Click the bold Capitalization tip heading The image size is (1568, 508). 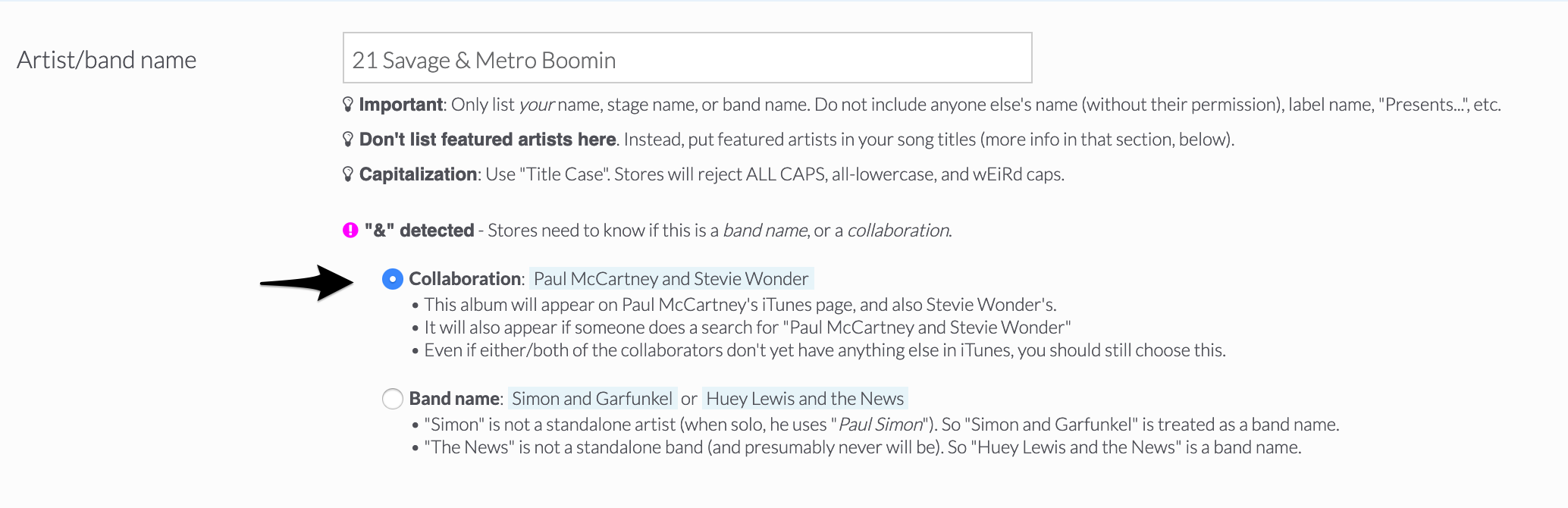[418, 174]
